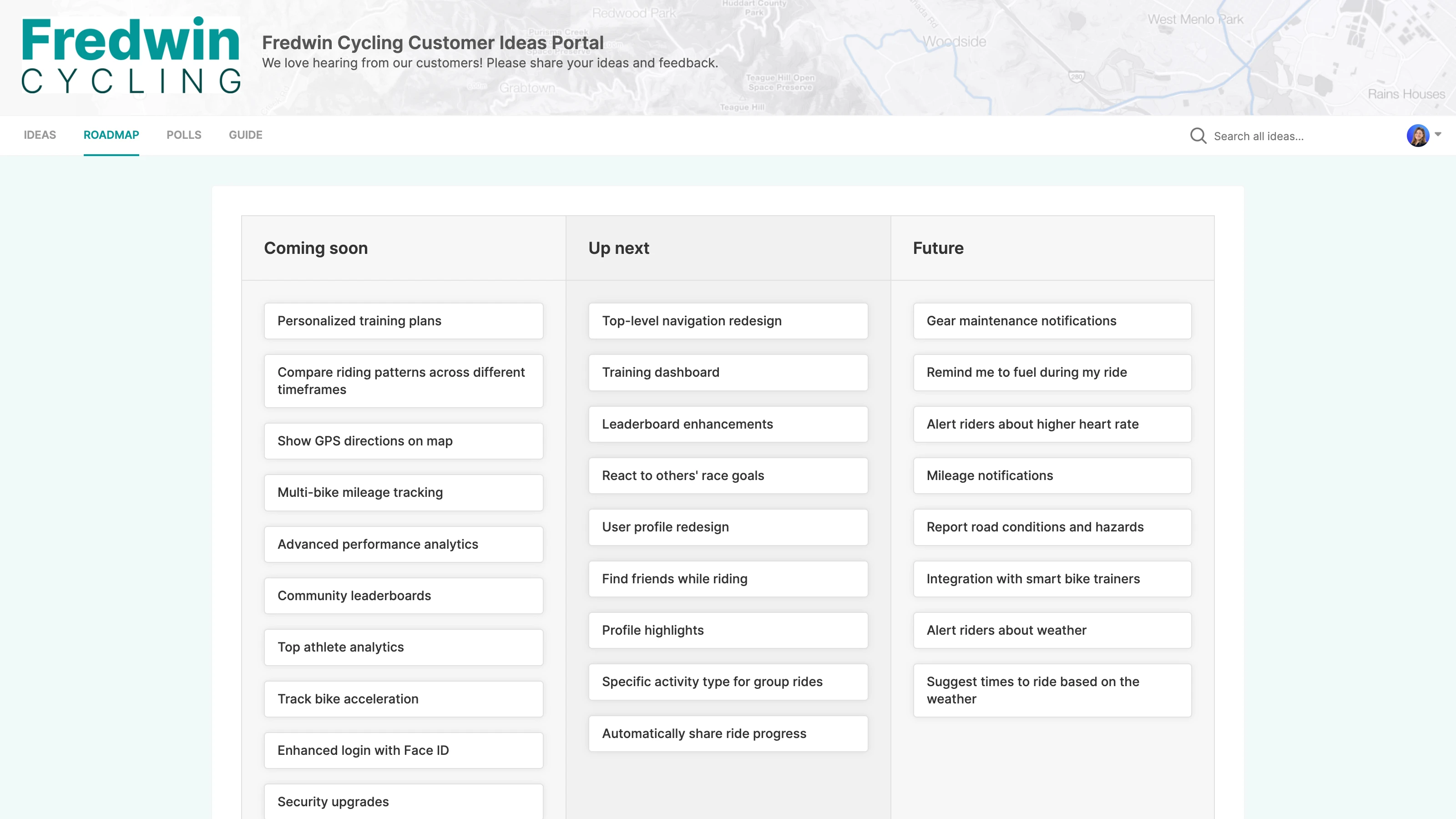
Task: Open the Polls tab
Action: [184, 135]
